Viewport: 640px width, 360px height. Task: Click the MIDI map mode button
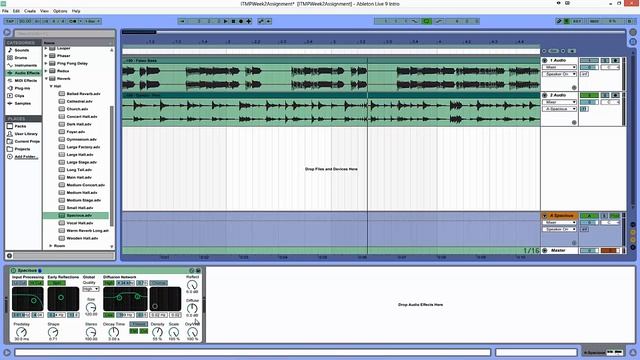[x=594, y=21]
